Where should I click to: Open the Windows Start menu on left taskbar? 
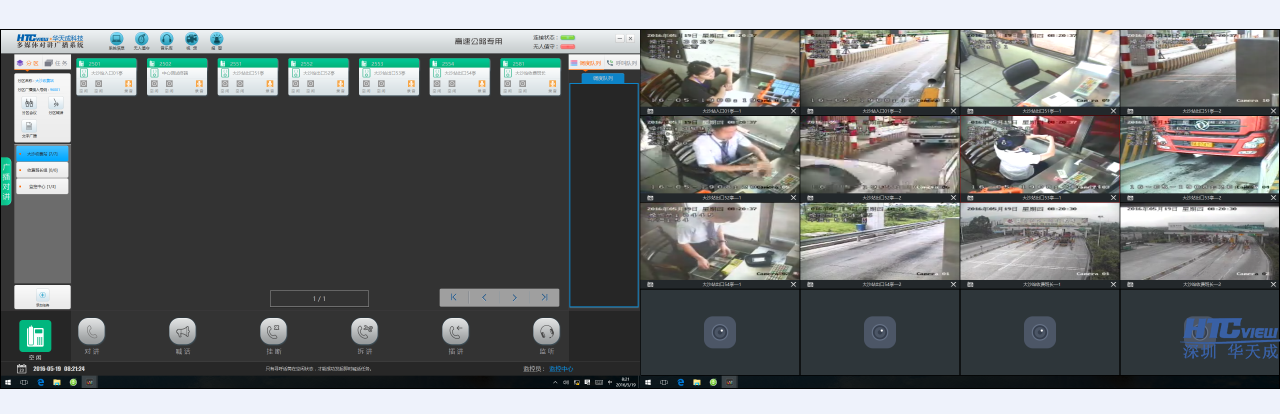click(8, 382)
